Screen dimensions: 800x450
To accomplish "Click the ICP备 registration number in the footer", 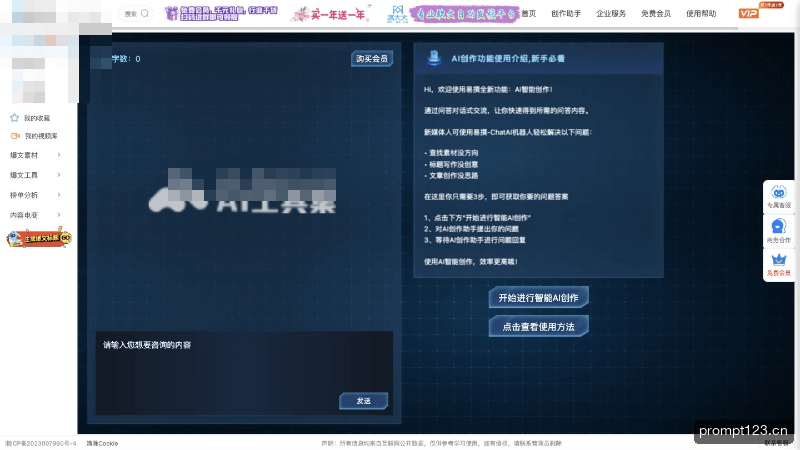I will click(x=41, y=443).
